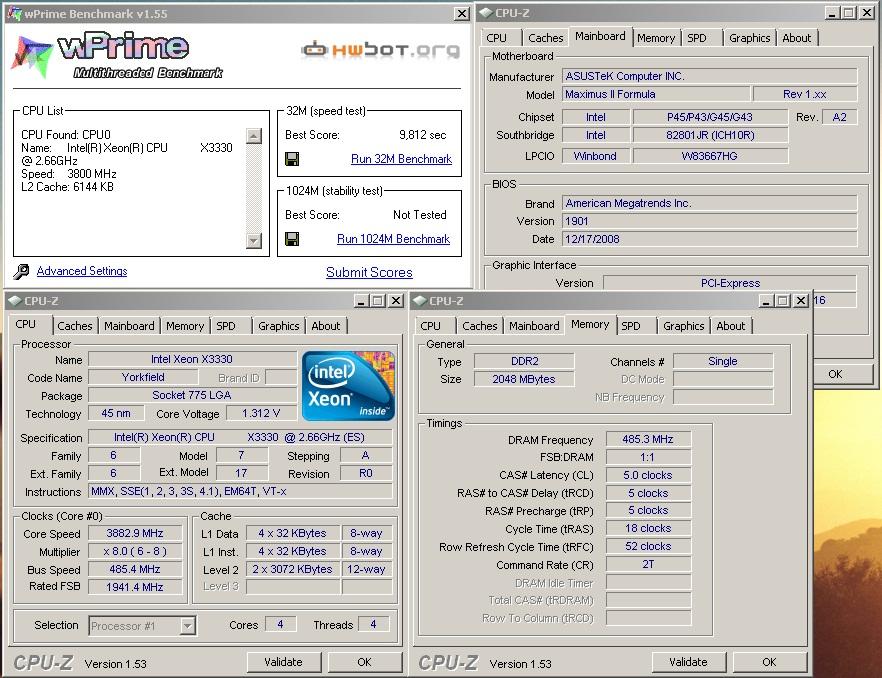882x678 pixels.
Task: Start the Run 1024M Benchmark link
Action: 393,239
